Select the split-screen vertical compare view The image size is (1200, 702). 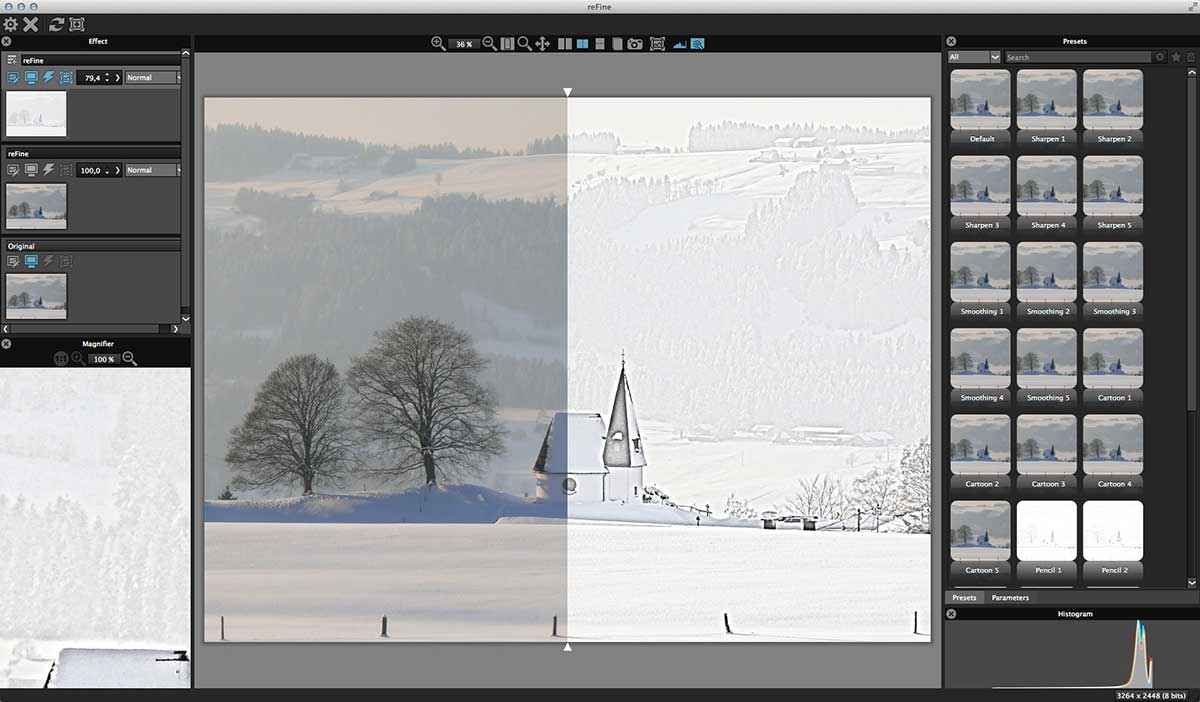[x=582, y=44]
